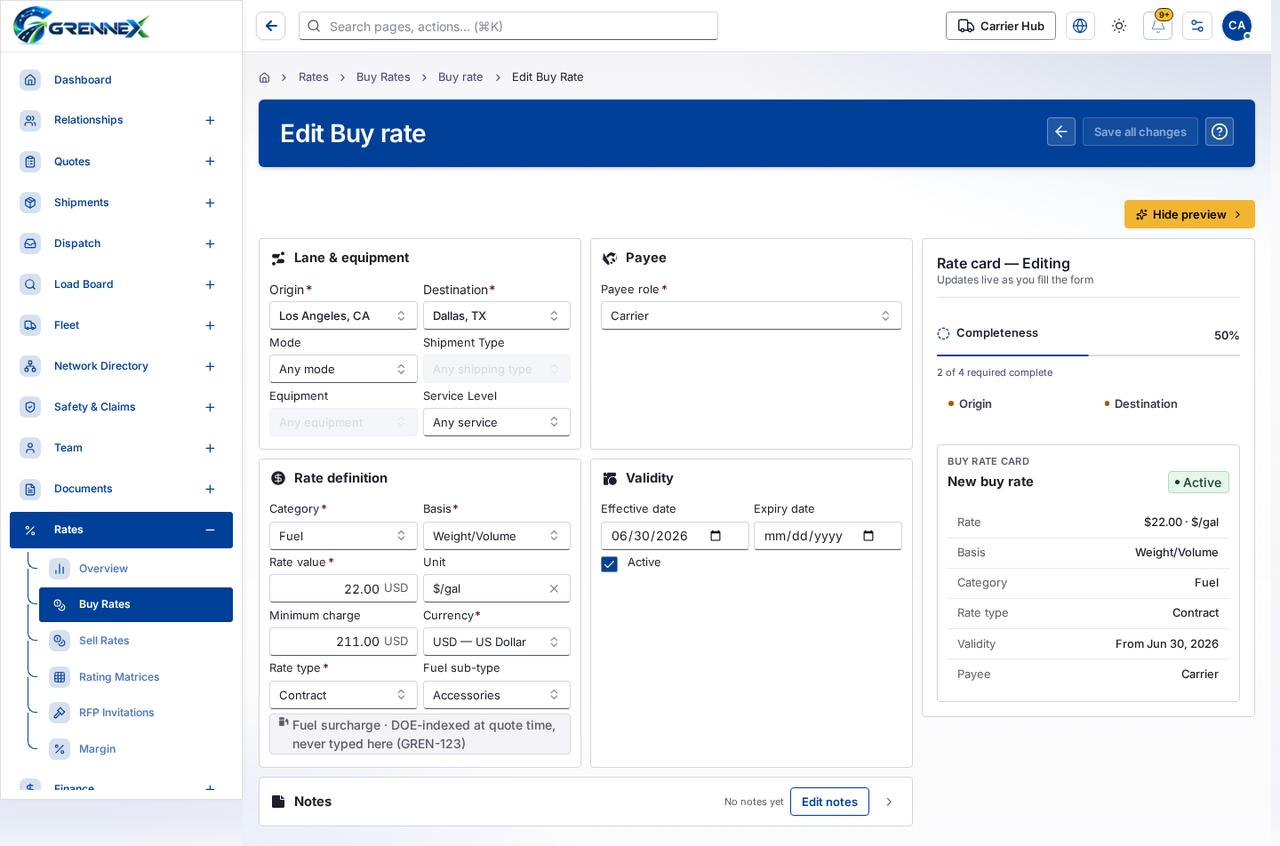Screen dimensions: 1280x846
Task: Click the globe language icon
Action: point(1080,26)
